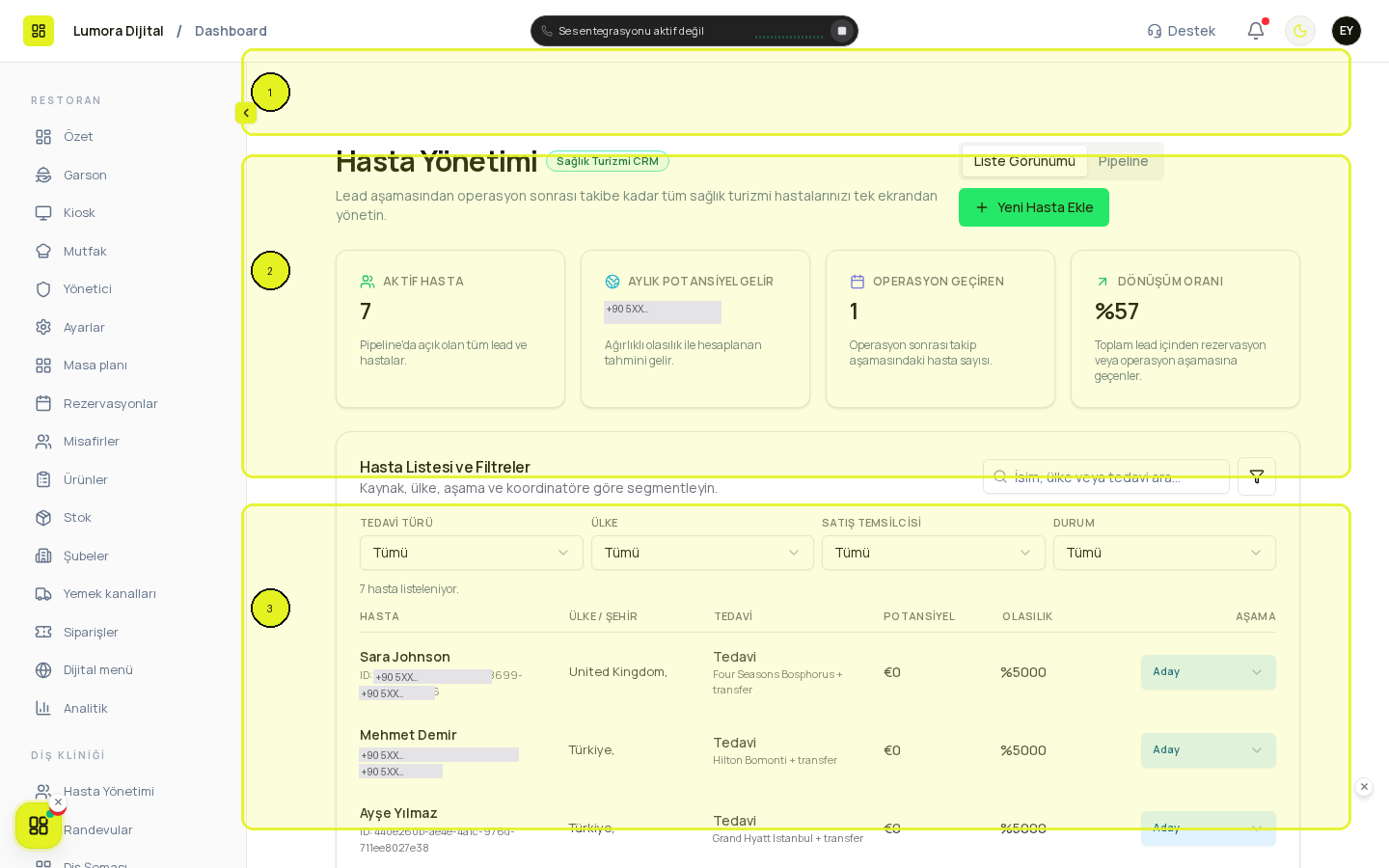Open Sara Johnson's Aday stage dropdown
Image resolution: width=1389 pixels, height=868 pixels.
pyautogui.click(x=1209, y=672)
